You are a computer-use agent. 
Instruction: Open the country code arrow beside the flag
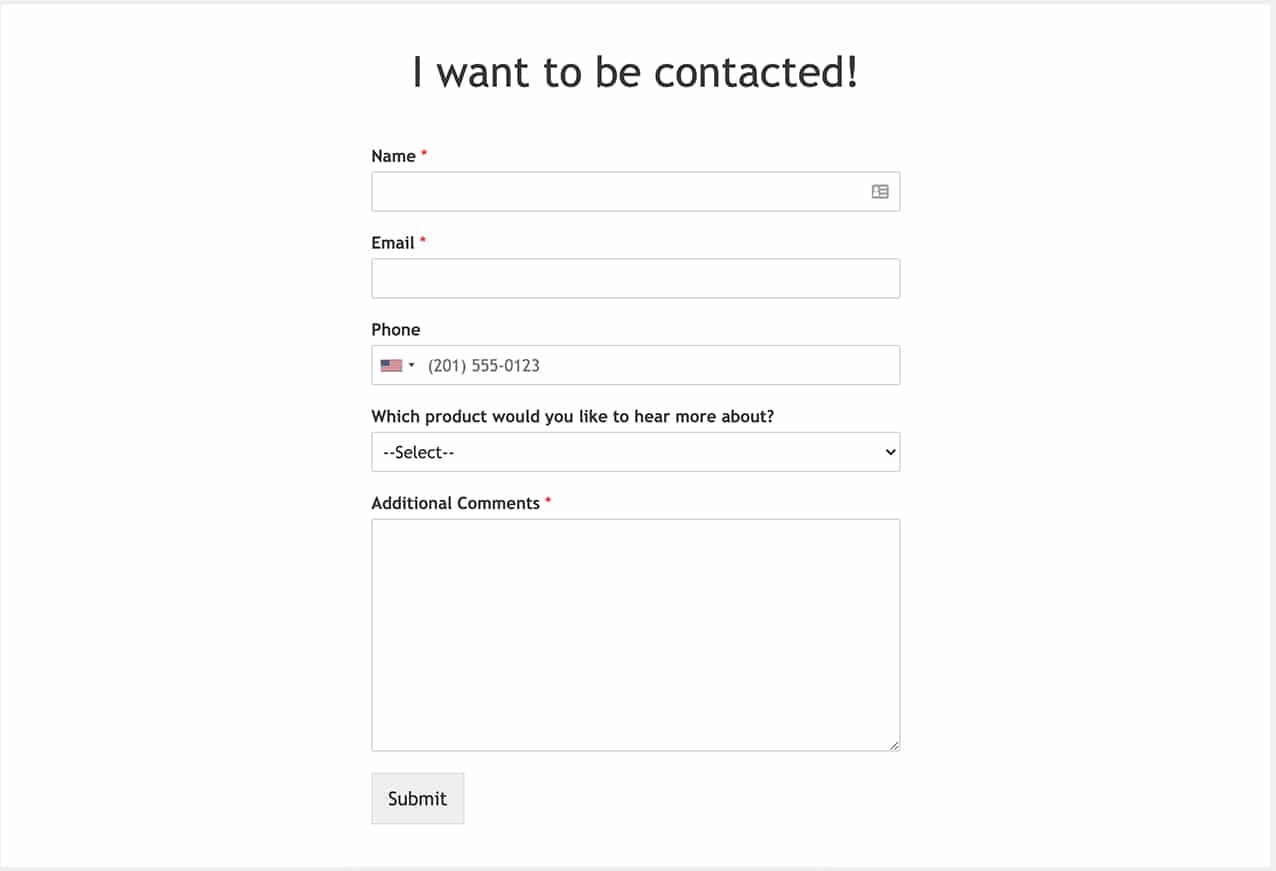tap(412, 365)
